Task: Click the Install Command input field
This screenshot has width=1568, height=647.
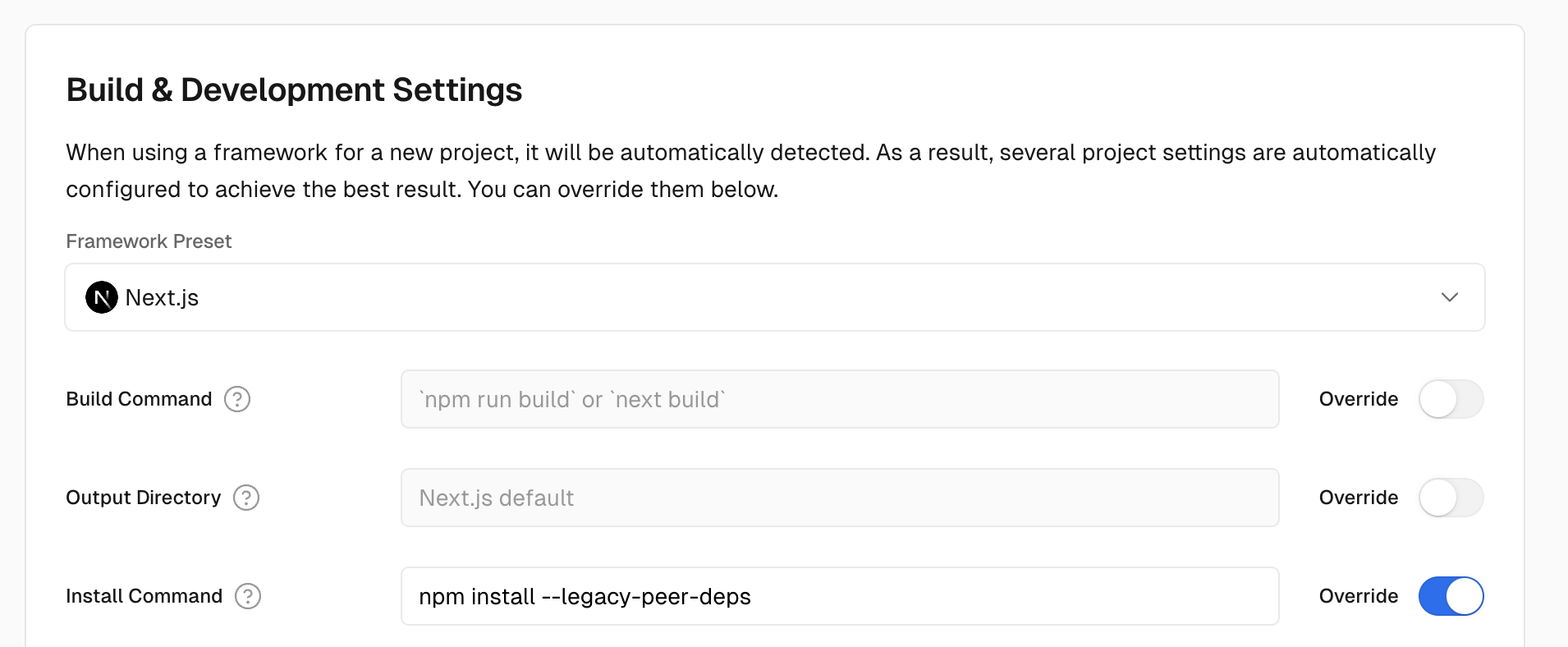Action: (840, 596)
